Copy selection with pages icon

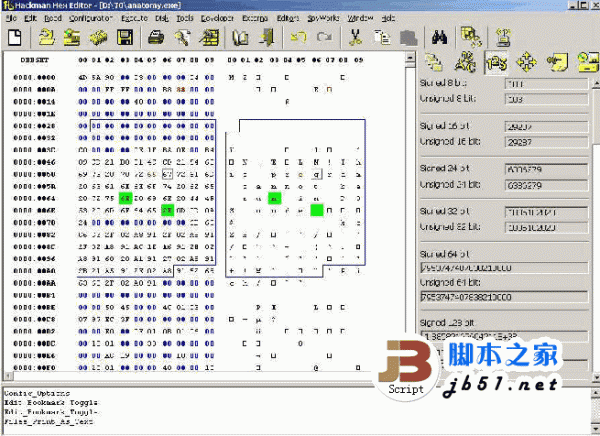click(x=382, y=38)
